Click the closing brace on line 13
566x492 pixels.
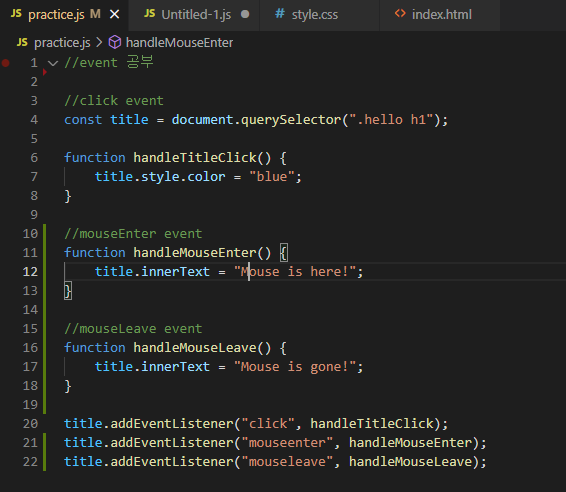click(x=68, y=291)
